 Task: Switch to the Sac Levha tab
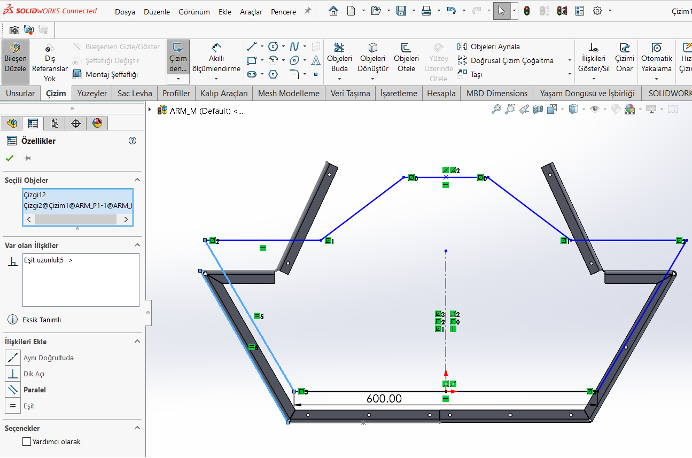click(135, 93)
